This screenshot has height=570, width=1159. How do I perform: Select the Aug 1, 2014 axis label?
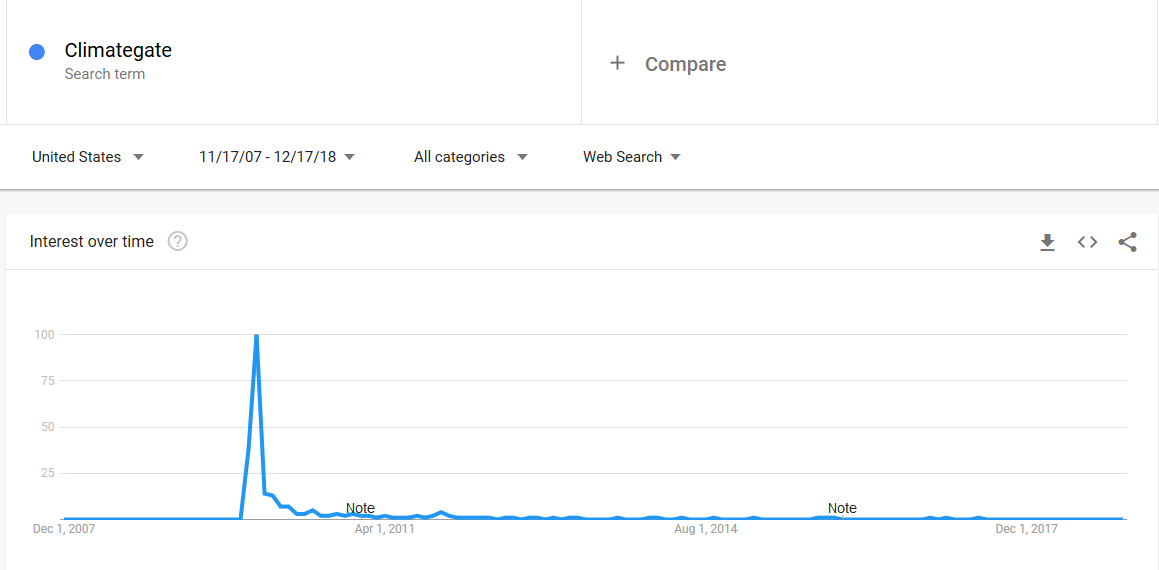click(706, 529)
